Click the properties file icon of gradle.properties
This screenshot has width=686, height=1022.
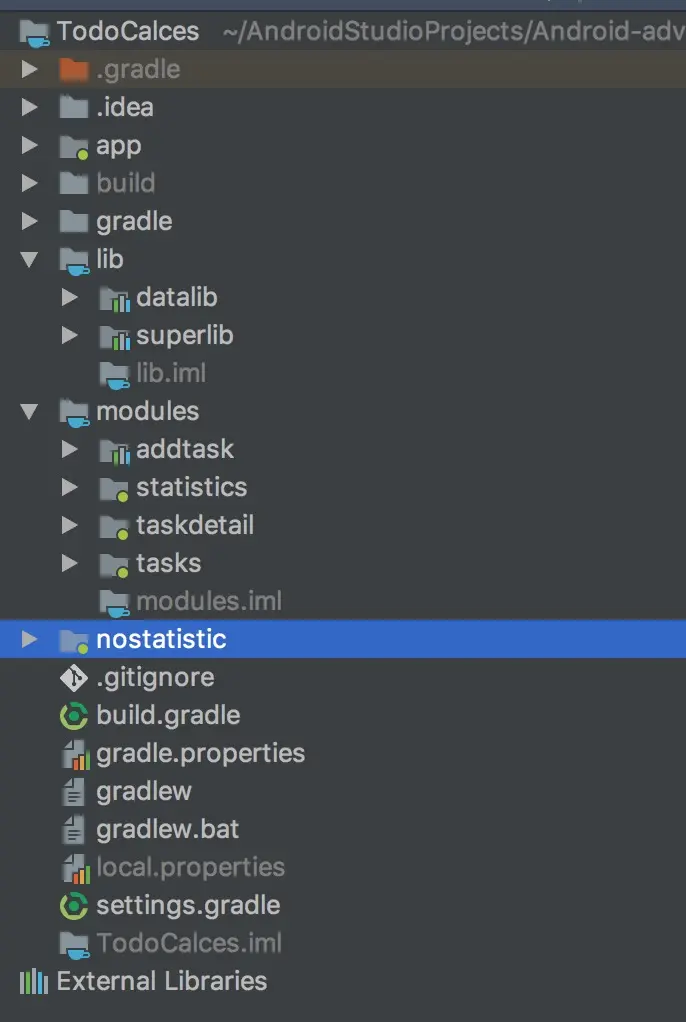tap(75, 754)
